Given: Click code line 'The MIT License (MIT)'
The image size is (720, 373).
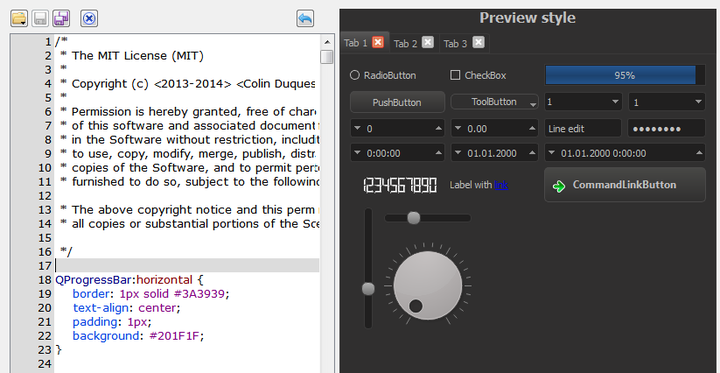Looking at the screenshot, I should coord(138,56).
